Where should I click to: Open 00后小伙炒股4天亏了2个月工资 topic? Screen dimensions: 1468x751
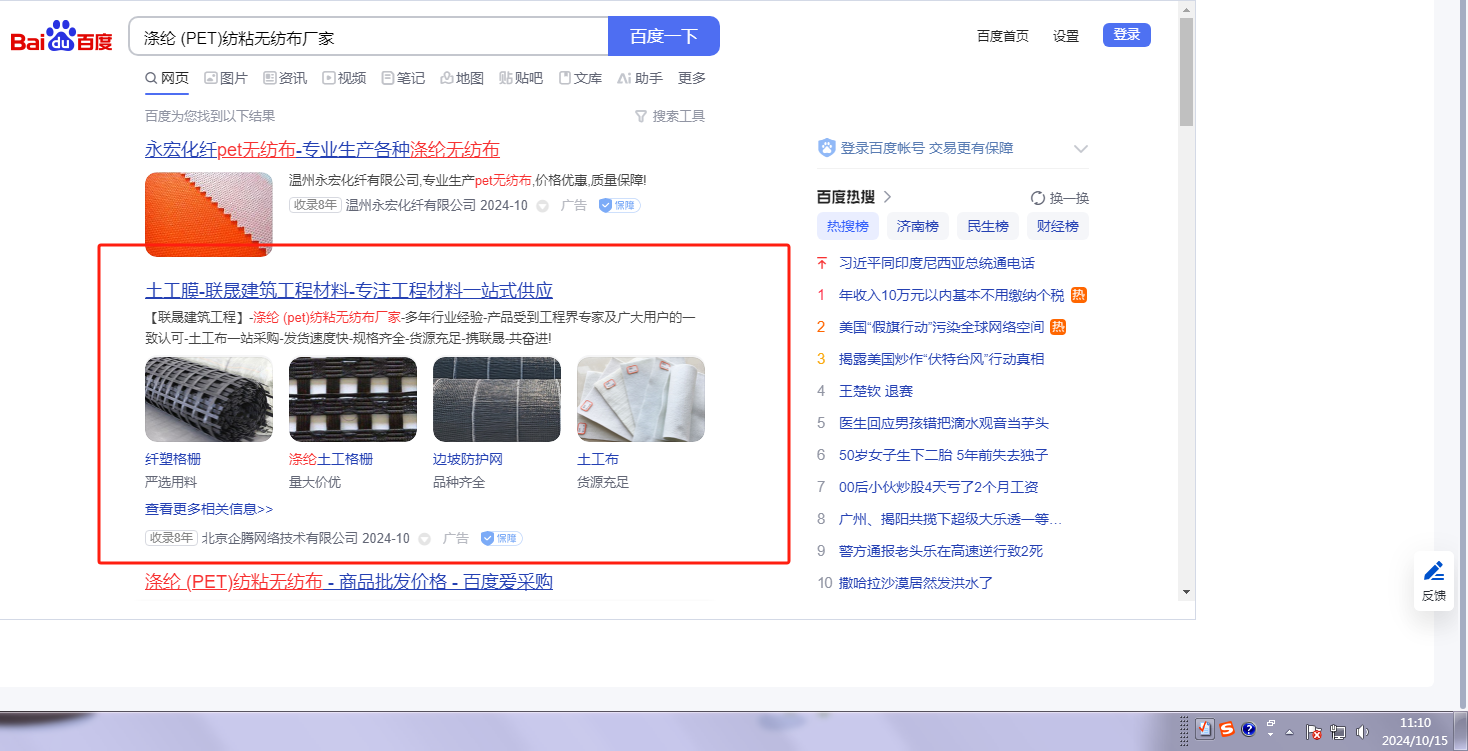click(939, 487)
